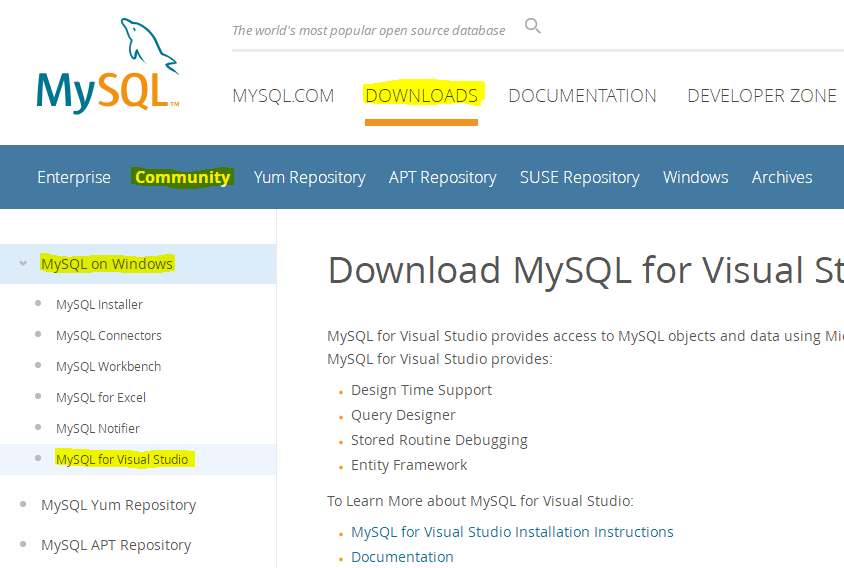
Task: Select Community in the blue bar
Action: [182, 177]
